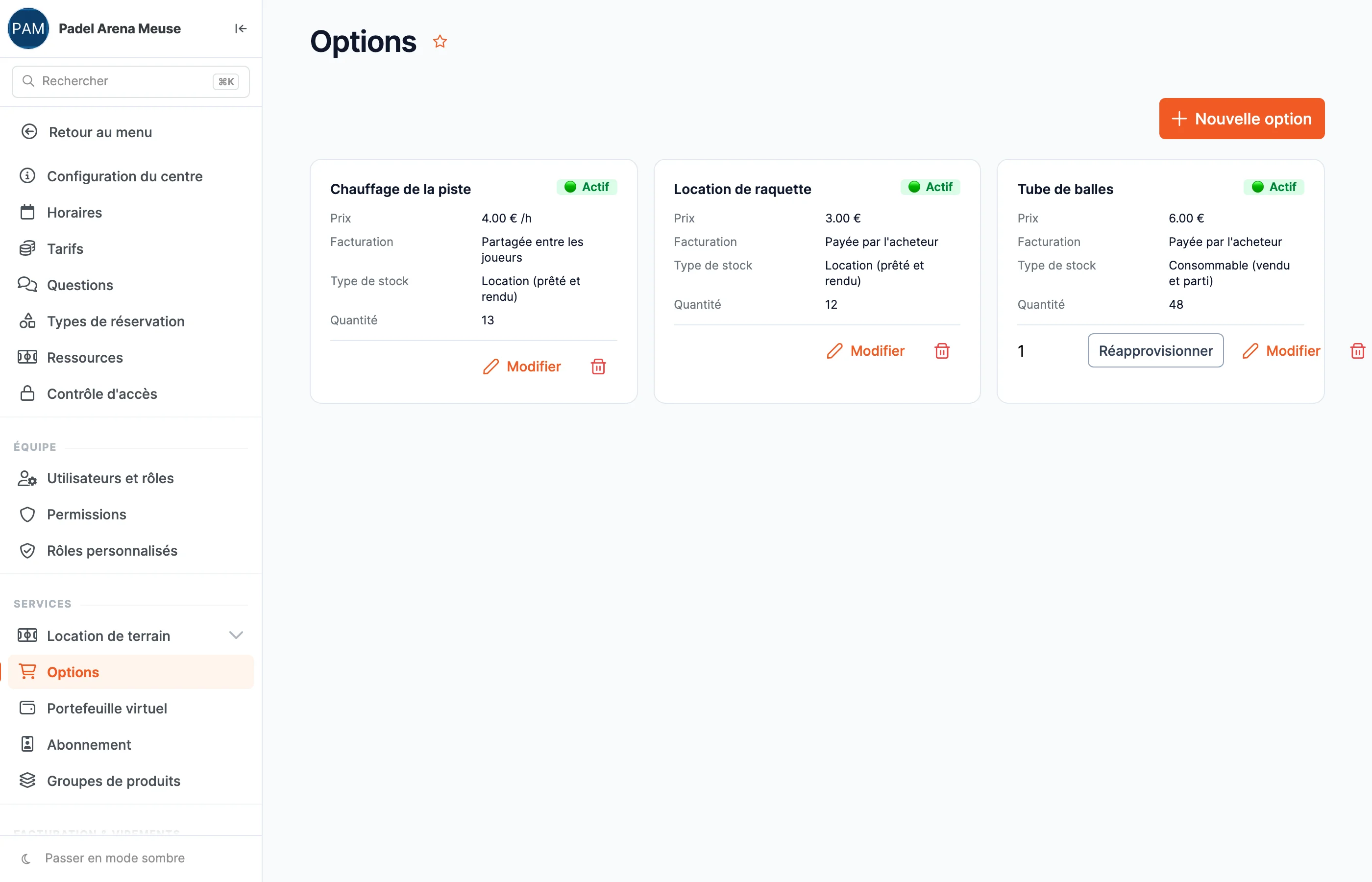The image size is (1372, 882).
Task: Click the Portefeuille virtuel wallet icon
Action: pyautogui.click(x=27, y=708)
